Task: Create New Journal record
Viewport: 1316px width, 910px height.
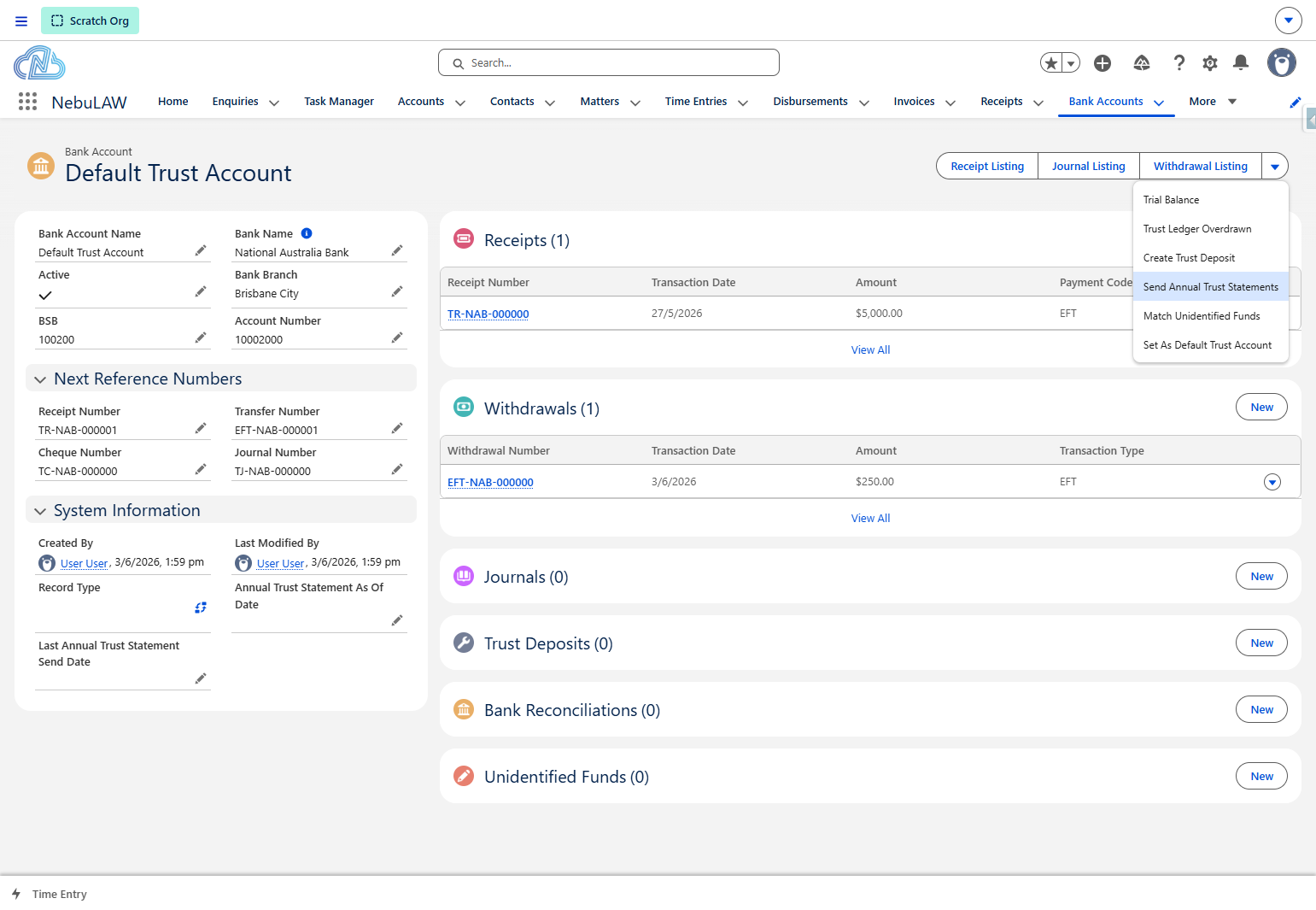Action: (1261, 576)
